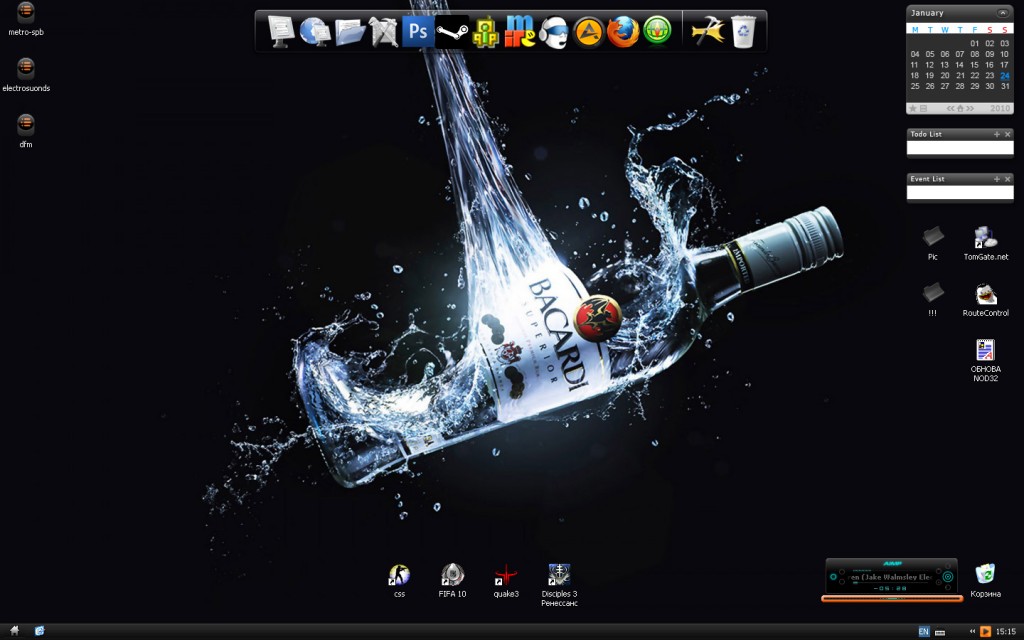1024x640 pixels.
Task: Open the ОБНОВА NOD32 file
Action: tap(985, 360)
